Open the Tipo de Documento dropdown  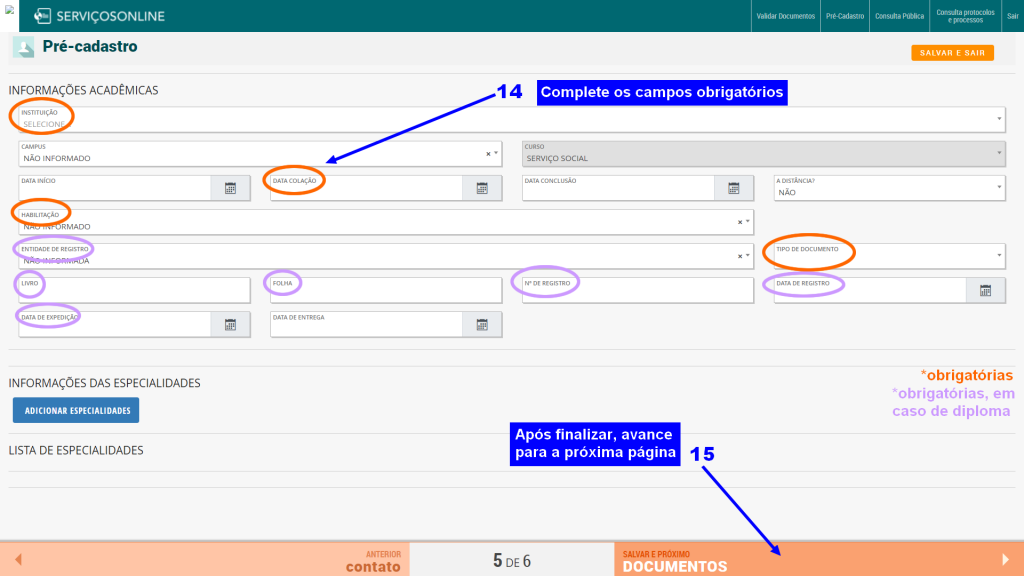point(998,256)
